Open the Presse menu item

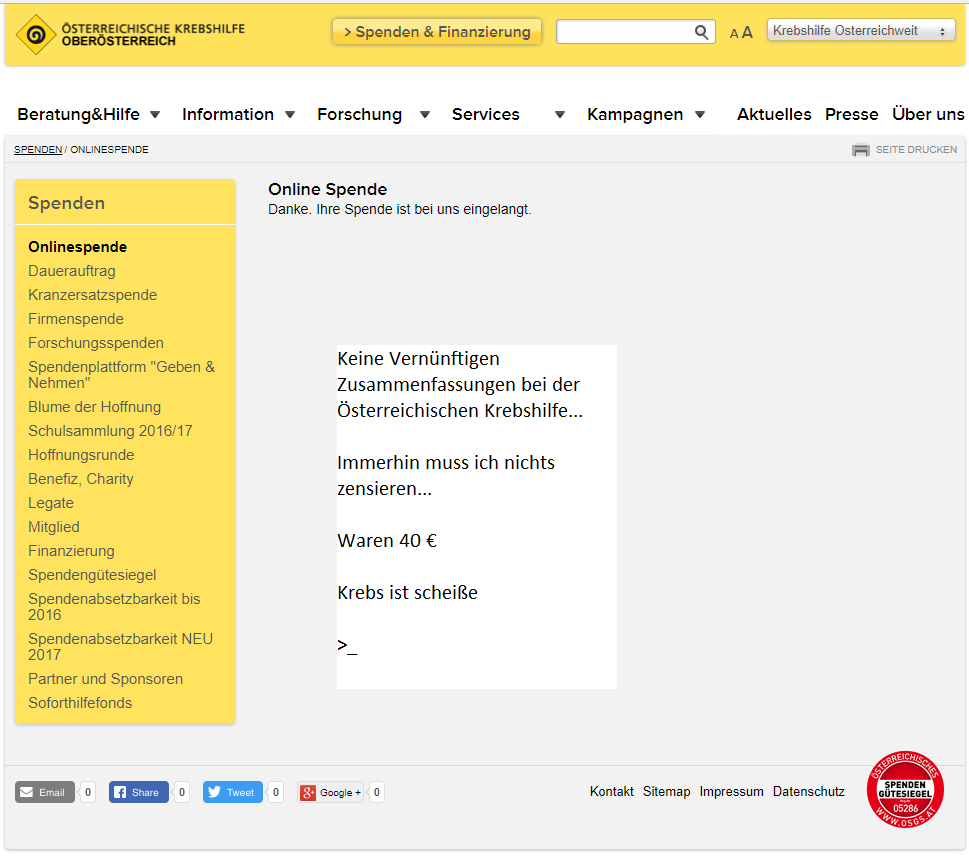(852, 114)
